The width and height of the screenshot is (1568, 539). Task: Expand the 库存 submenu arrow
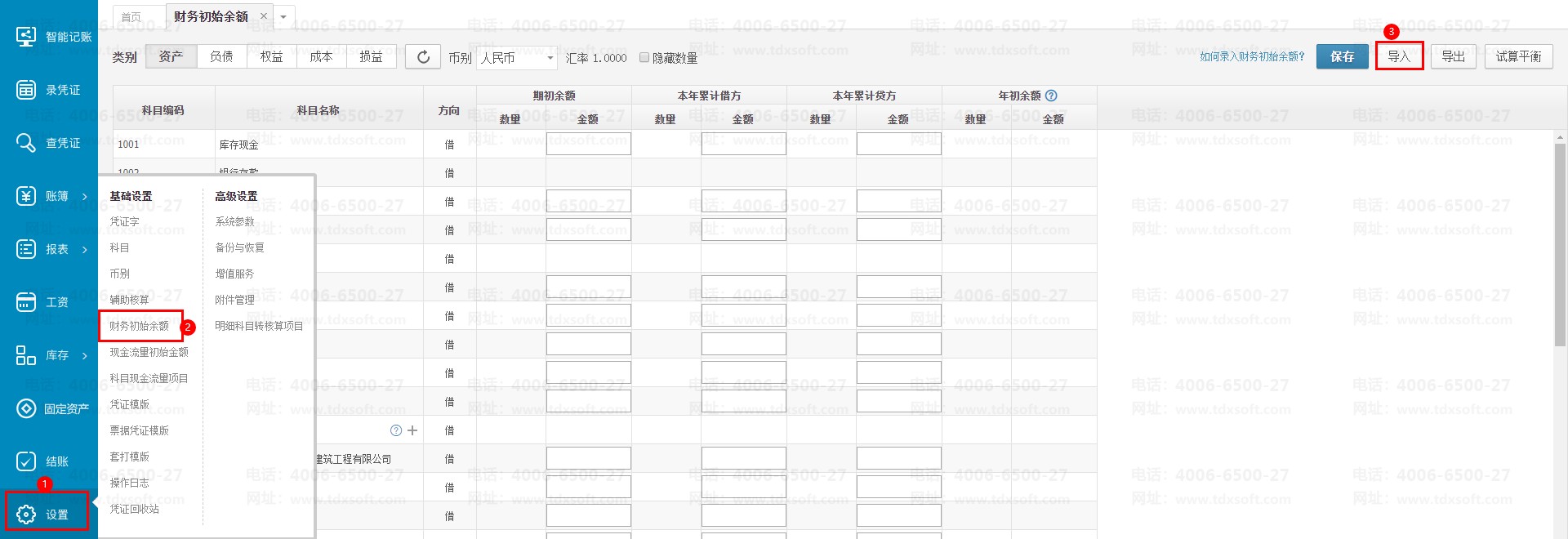click(x=85, y=356)
